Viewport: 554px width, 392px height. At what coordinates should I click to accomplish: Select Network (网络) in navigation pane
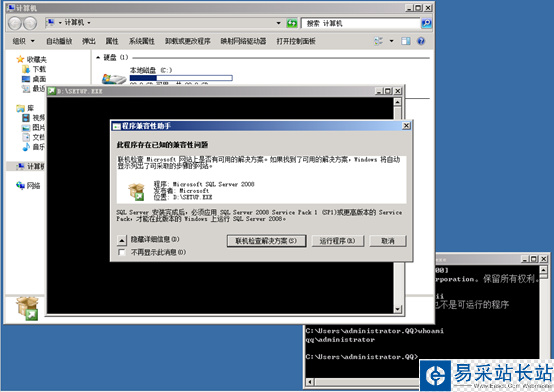(28, 186)
